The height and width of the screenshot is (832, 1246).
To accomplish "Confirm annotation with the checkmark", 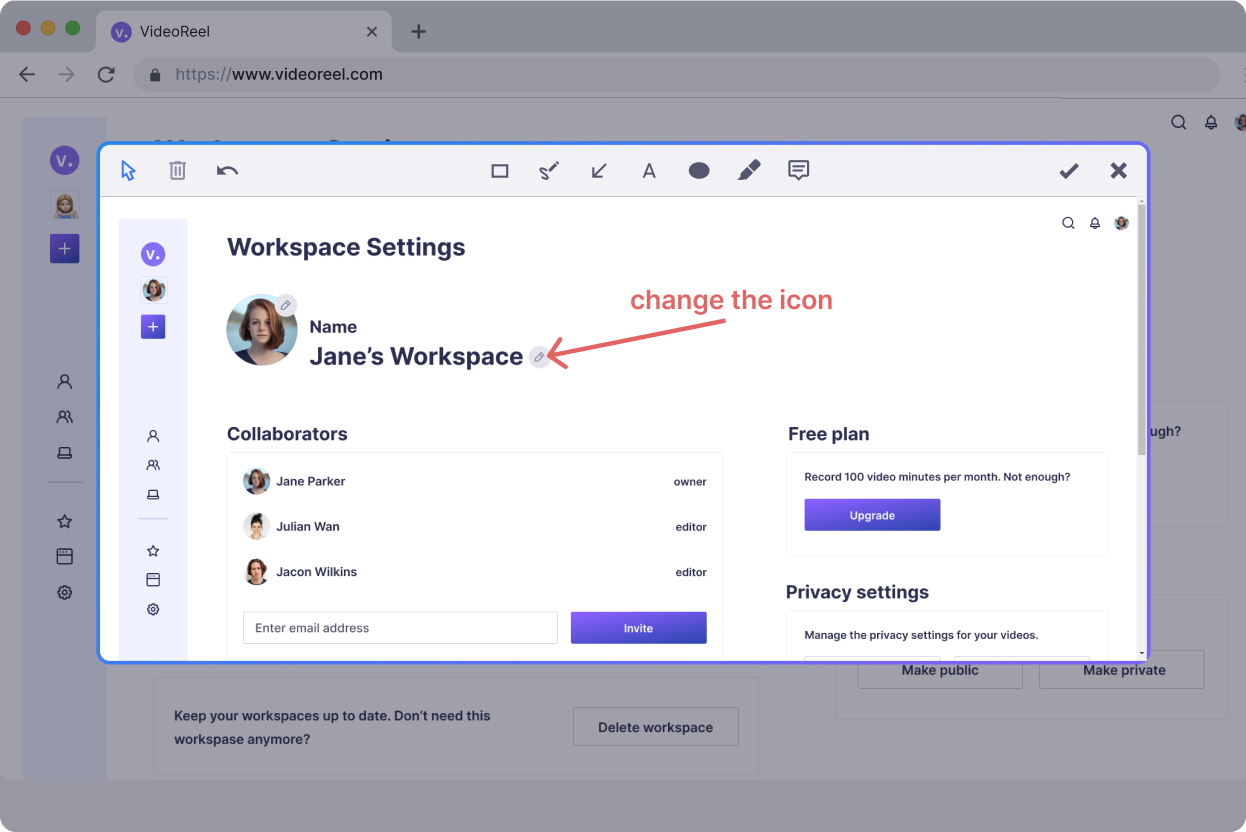I will point(1069,171).
